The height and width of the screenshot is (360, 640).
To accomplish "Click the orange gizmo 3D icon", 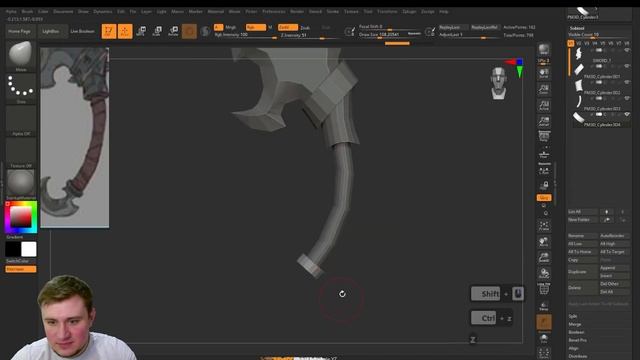I will (189, 31).
